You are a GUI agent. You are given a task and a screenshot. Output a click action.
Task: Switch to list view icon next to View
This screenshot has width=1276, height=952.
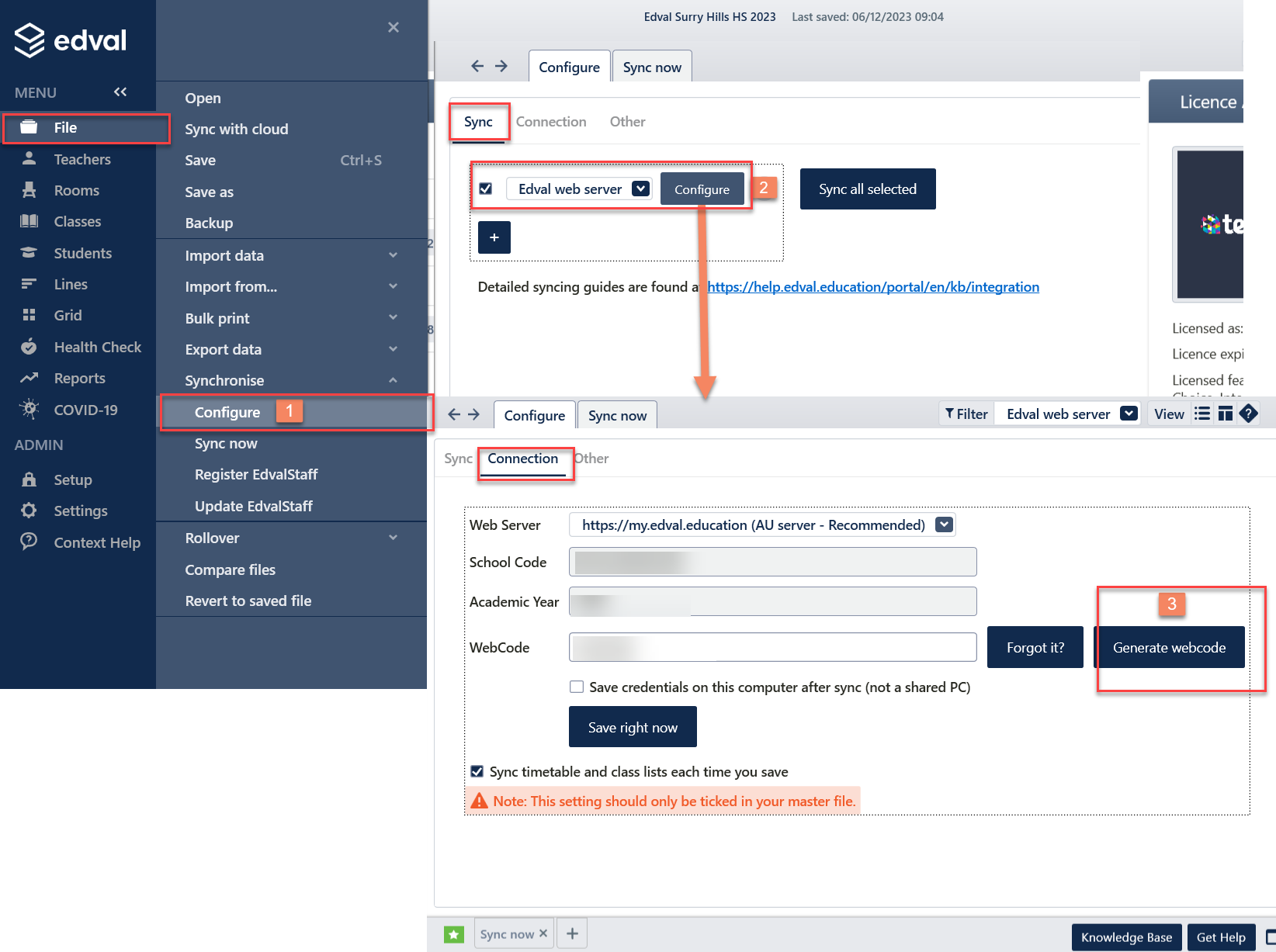tap(1202, 414)
